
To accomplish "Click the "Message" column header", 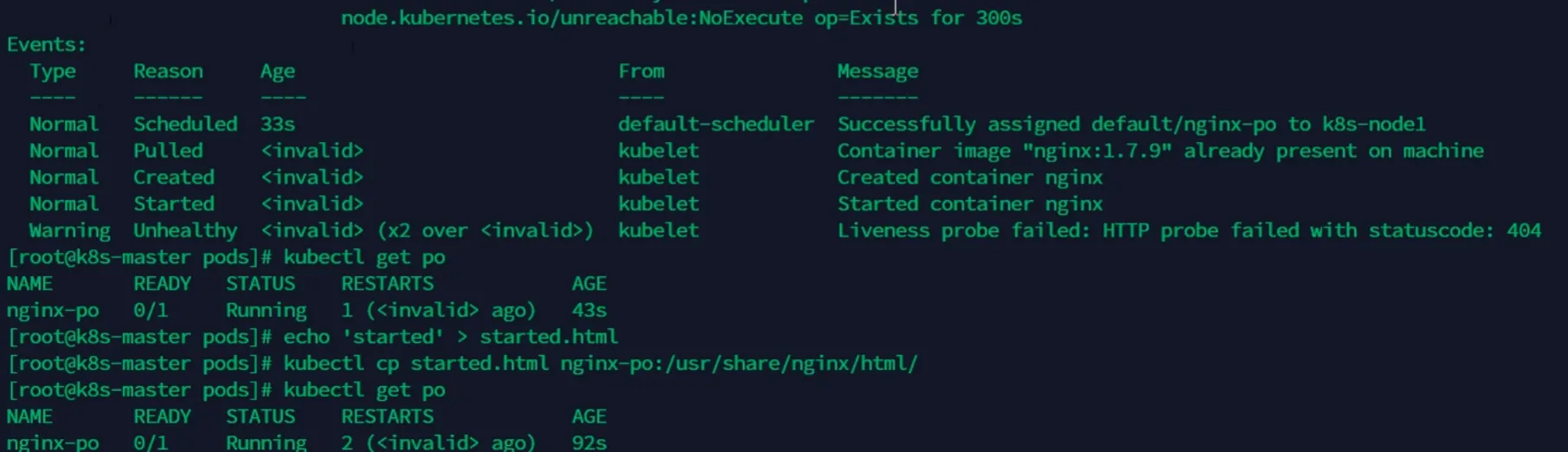I will tap(877, 71).
